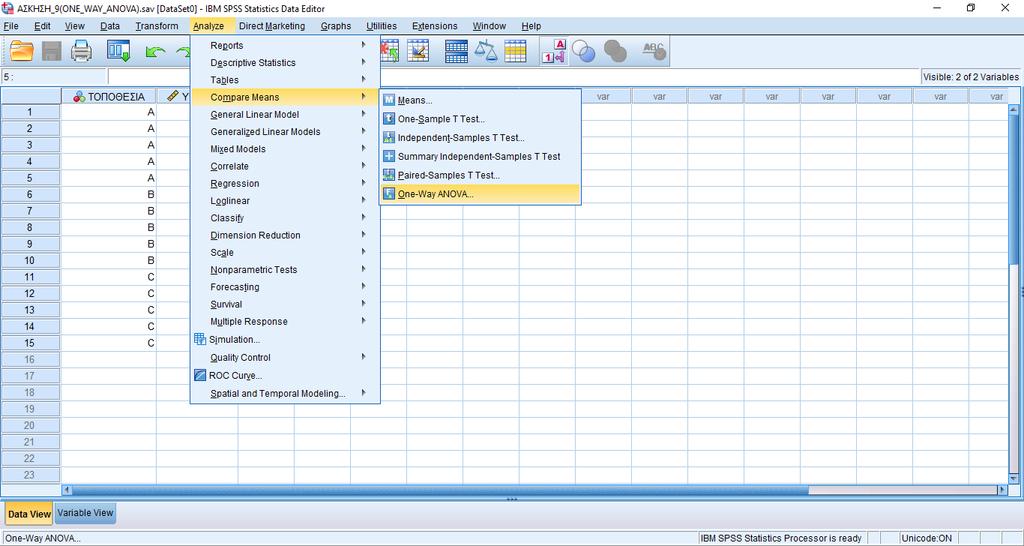Image resolution: width=1024 pixels, height=546 pixels.
Task: Expand the Mixed Models submenu
Action: pos(285,149)
